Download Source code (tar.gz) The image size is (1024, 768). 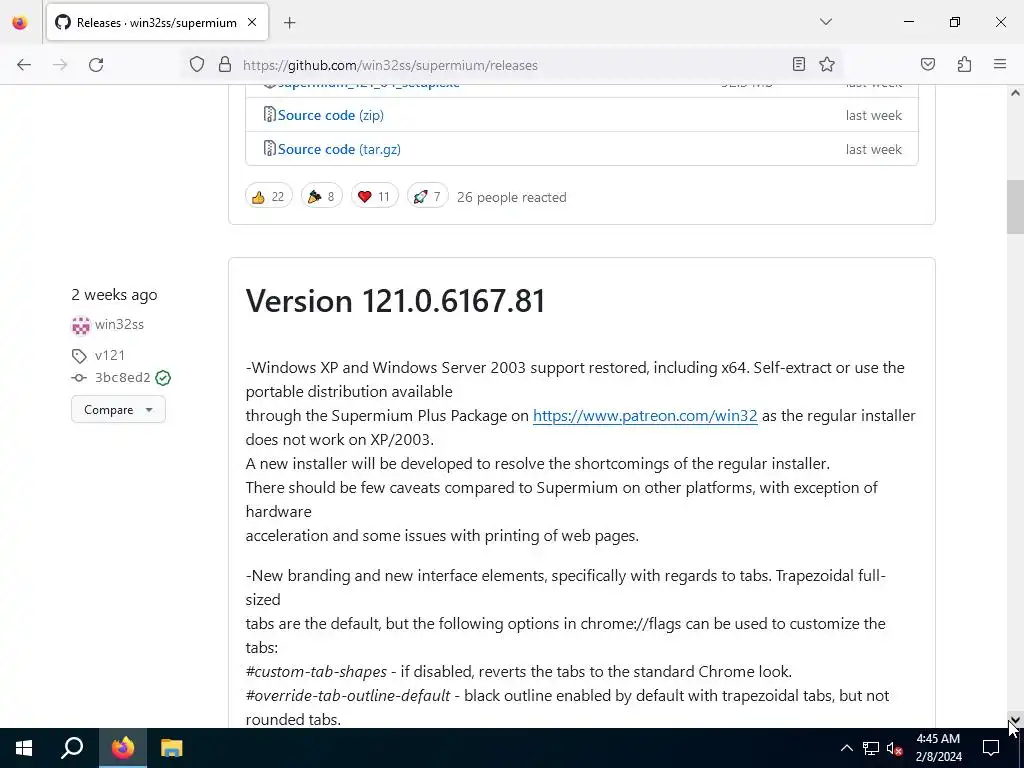click(x=339, y=149)
